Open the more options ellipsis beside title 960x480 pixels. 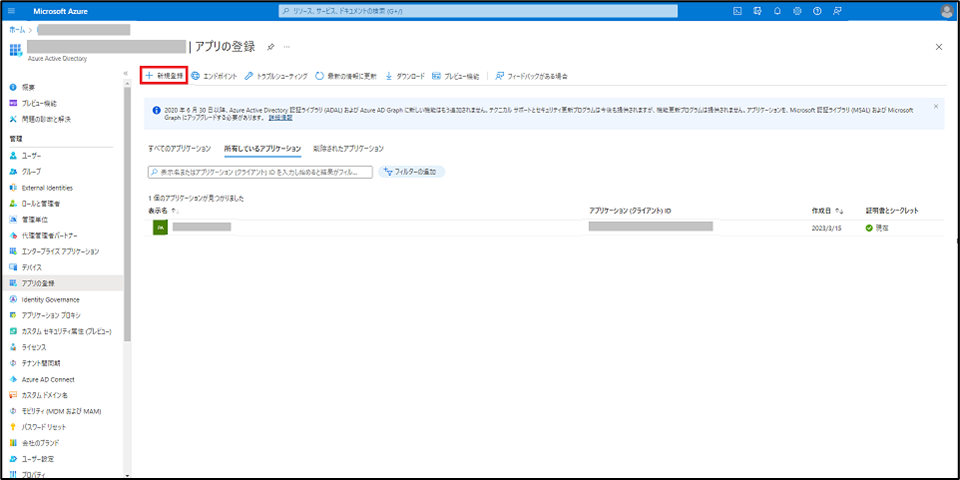click(287, 47)
